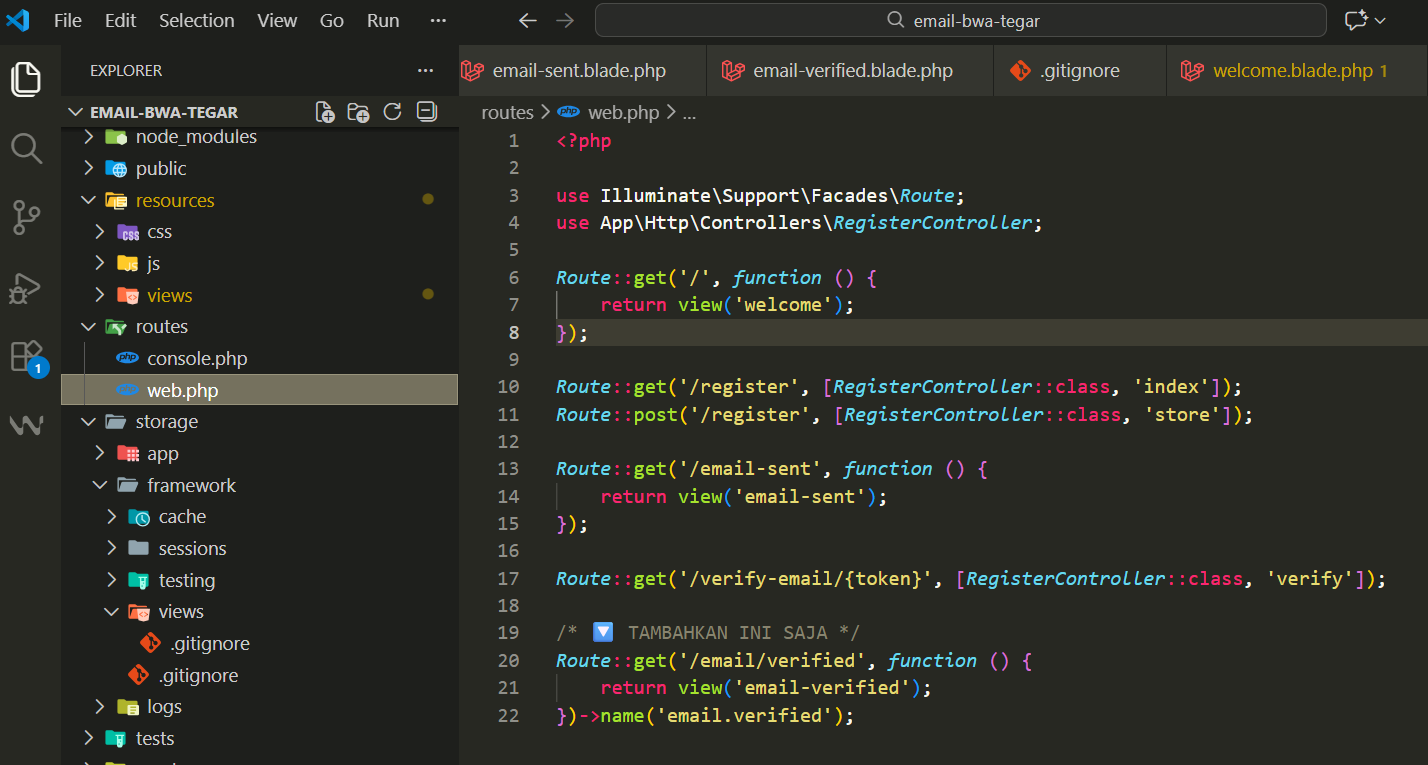Image resolution: width=1428 pixels, height=765 pixels.
Task: Click the email-bwa-tegar command search box
Action: pyautogui.click(x=960, y=20)
